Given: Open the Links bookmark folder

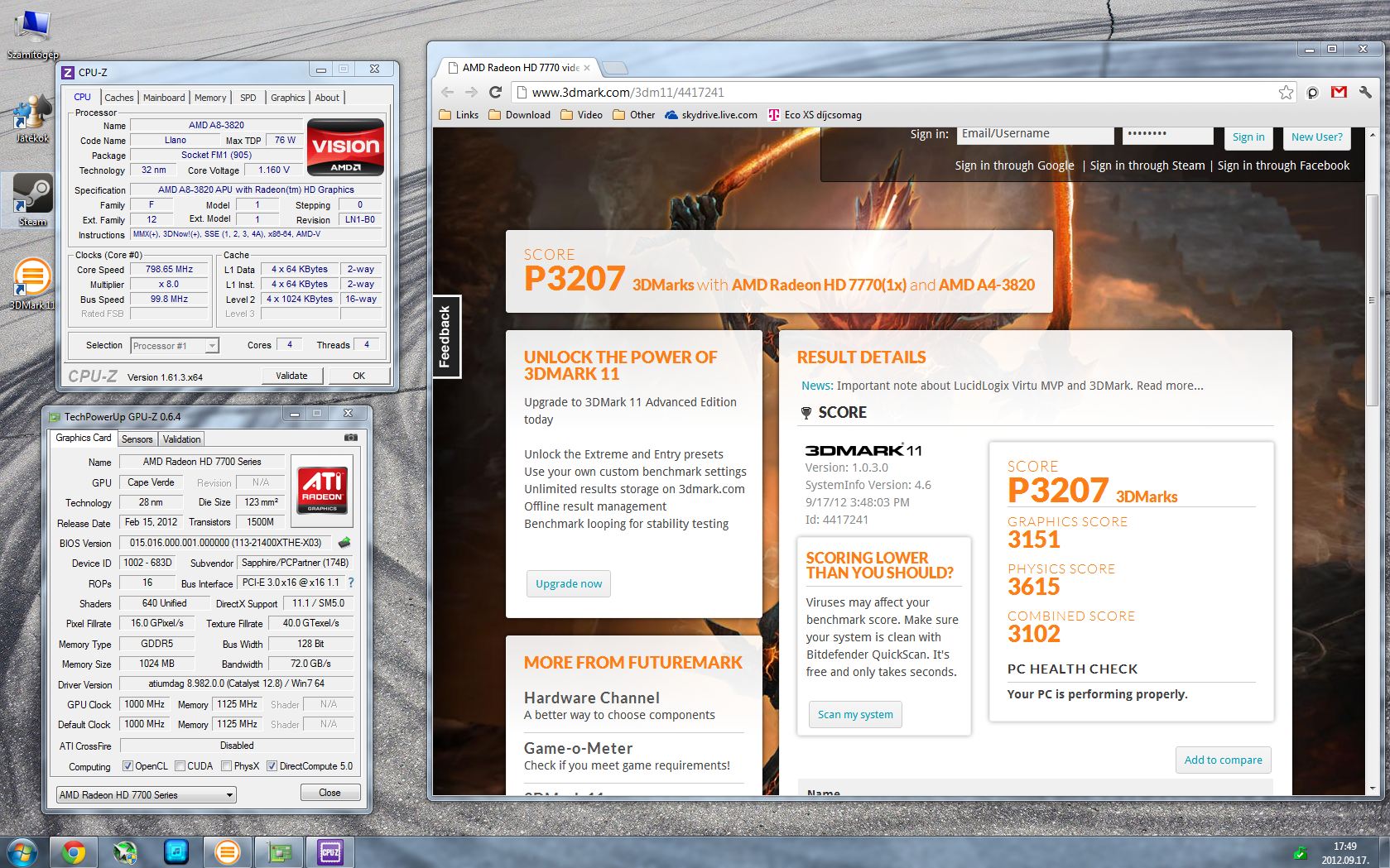Looking at the screenshot, I should pos(459,115).
